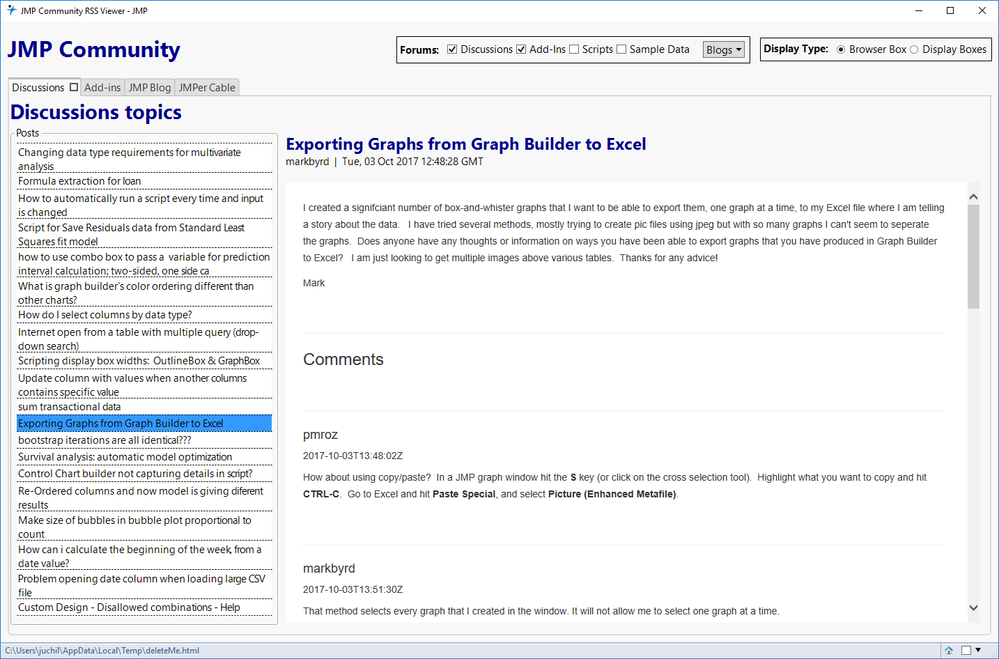Select 'Internet open from a table with multiple query'
Viewport: 999px width, 659px height.
coord(145,338)
